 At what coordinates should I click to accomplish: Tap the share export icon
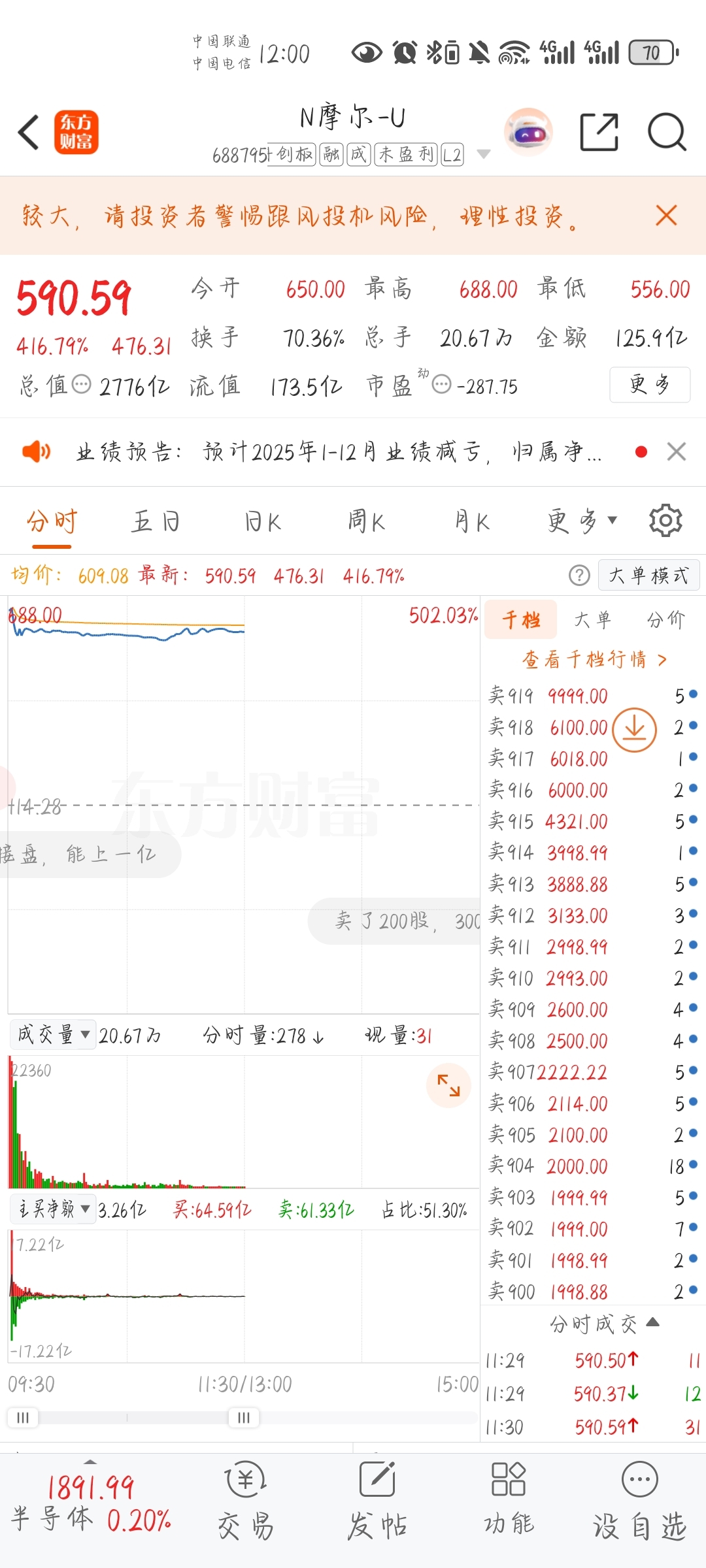[599, 132]
